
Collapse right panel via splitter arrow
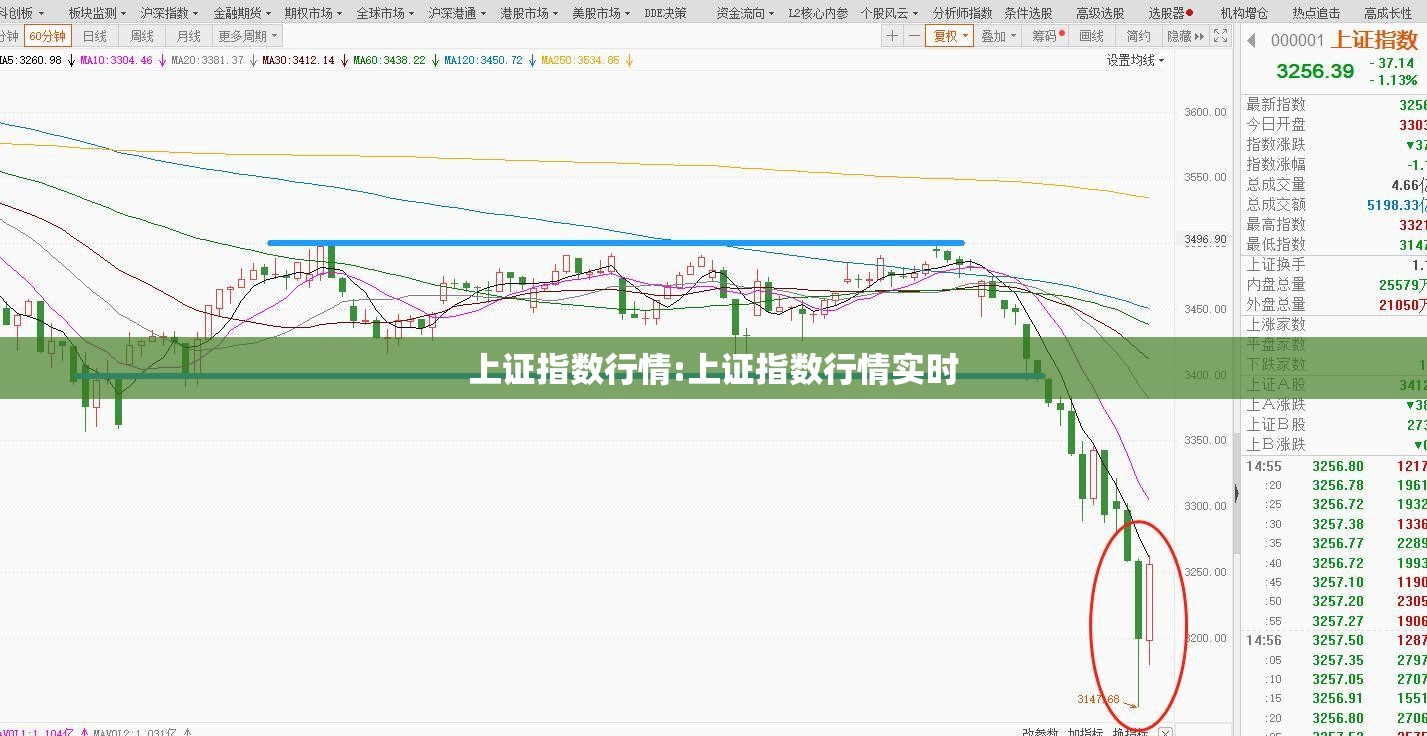pyautogui.click(x=1237, y=492)
